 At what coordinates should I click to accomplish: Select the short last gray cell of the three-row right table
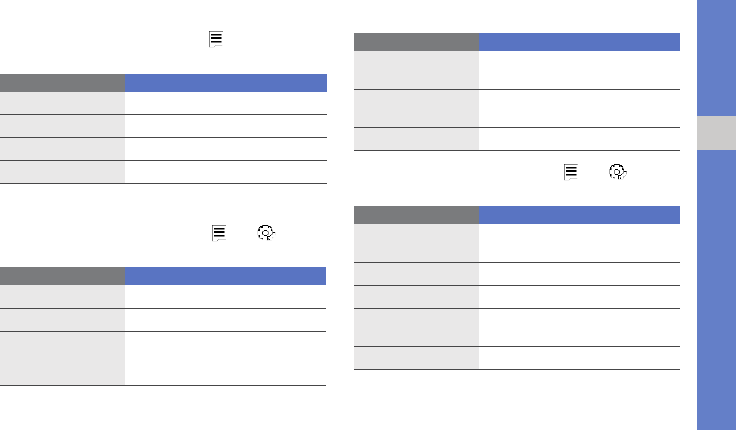416,139
